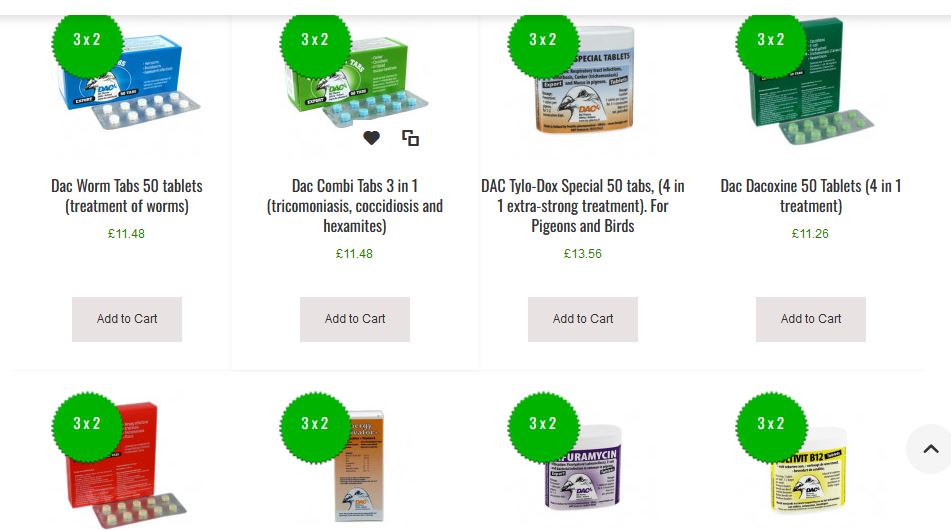
Task: Open DAC Tylo-Dox Special 50 tabs link
Action: [583, 206]
